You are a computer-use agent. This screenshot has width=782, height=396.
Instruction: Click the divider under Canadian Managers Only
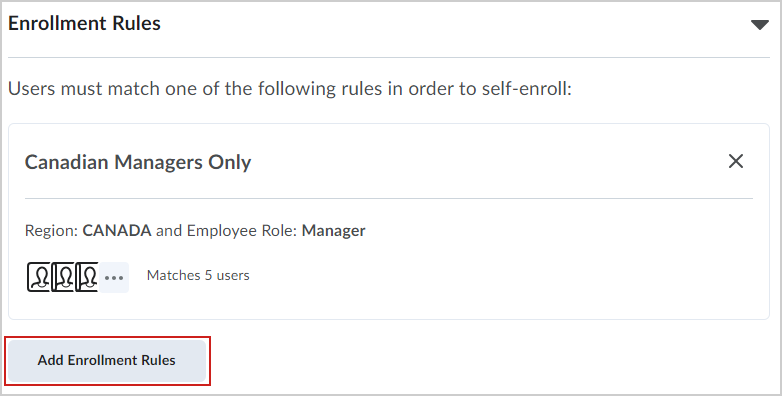389,198
